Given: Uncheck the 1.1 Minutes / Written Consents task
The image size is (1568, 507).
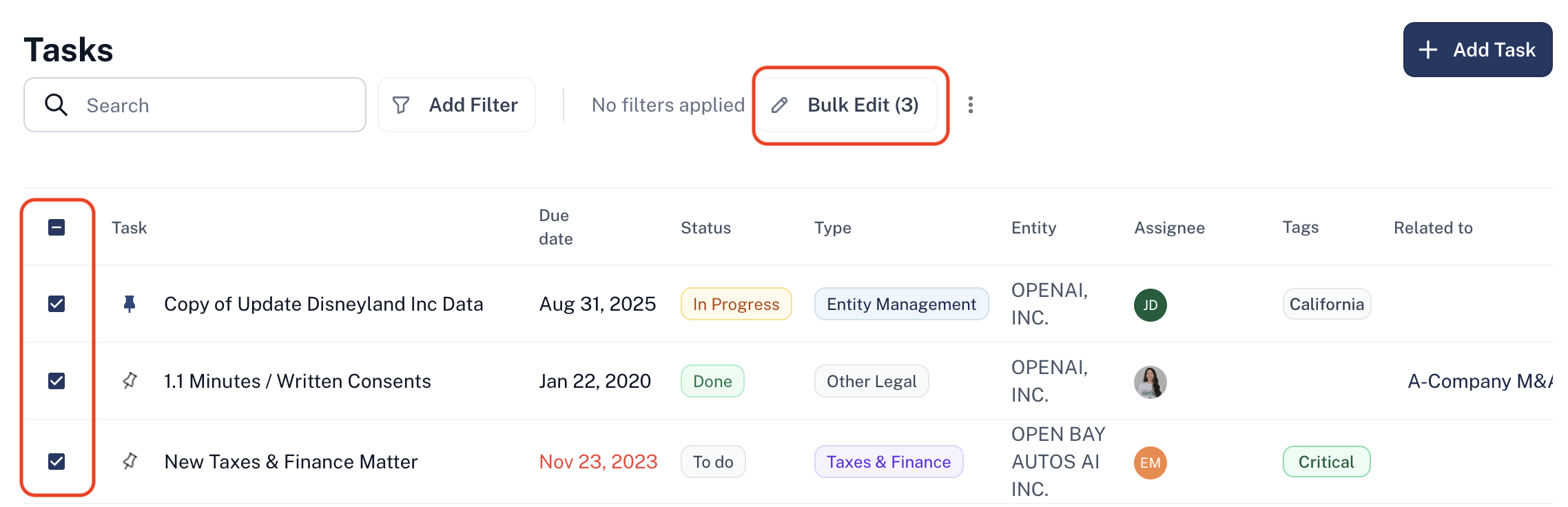Looking at the screenshot, I should (56, 381).
